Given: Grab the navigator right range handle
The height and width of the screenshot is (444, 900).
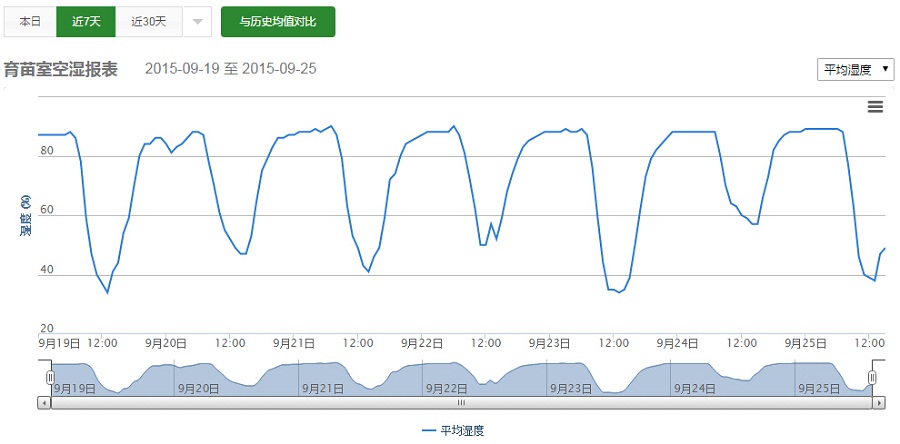Looking at the screenshot, I should [x=872, y=377].
